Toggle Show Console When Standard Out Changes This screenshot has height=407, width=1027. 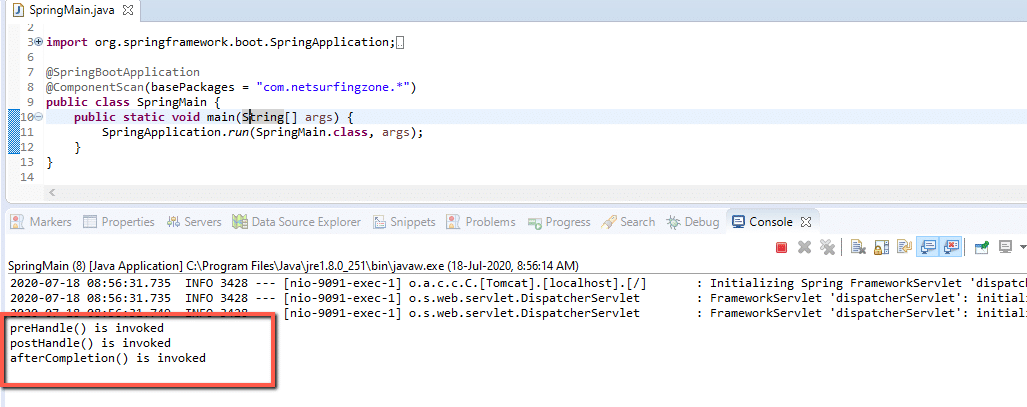(x=927, y=247)
